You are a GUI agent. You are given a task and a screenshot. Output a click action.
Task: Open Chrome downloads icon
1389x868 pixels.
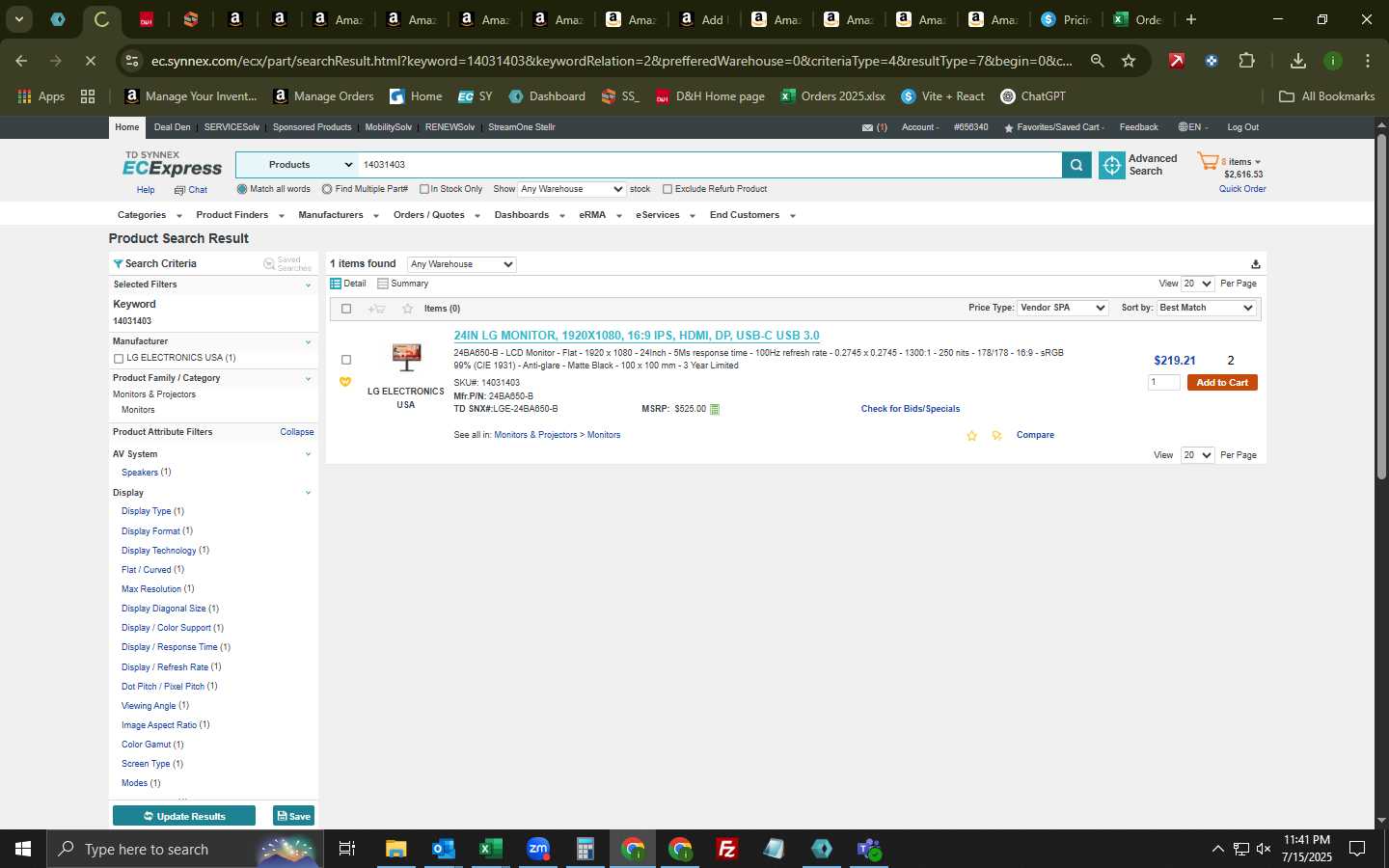coord(1298,61)
